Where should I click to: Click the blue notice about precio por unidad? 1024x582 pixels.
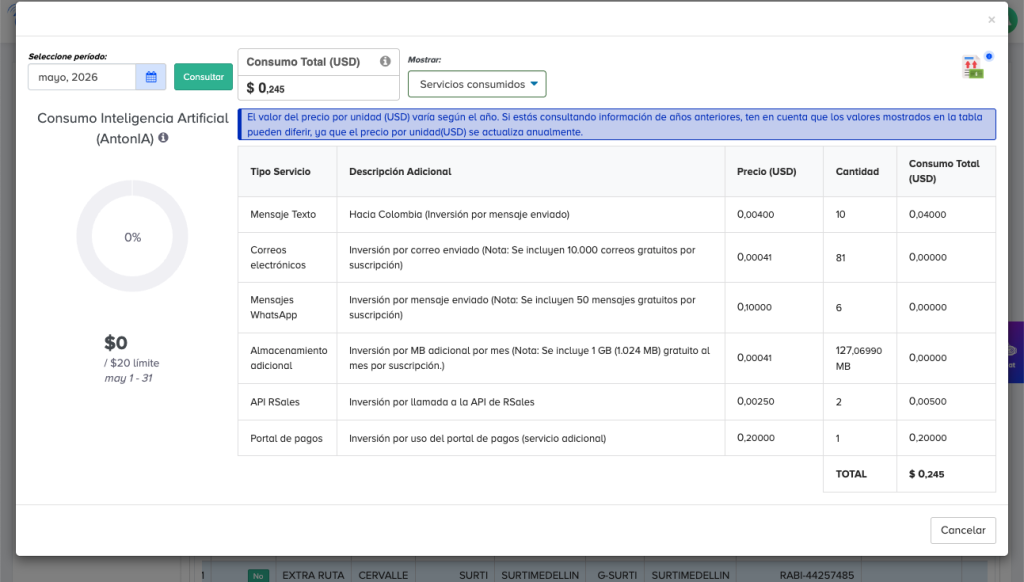click(616, 124)
